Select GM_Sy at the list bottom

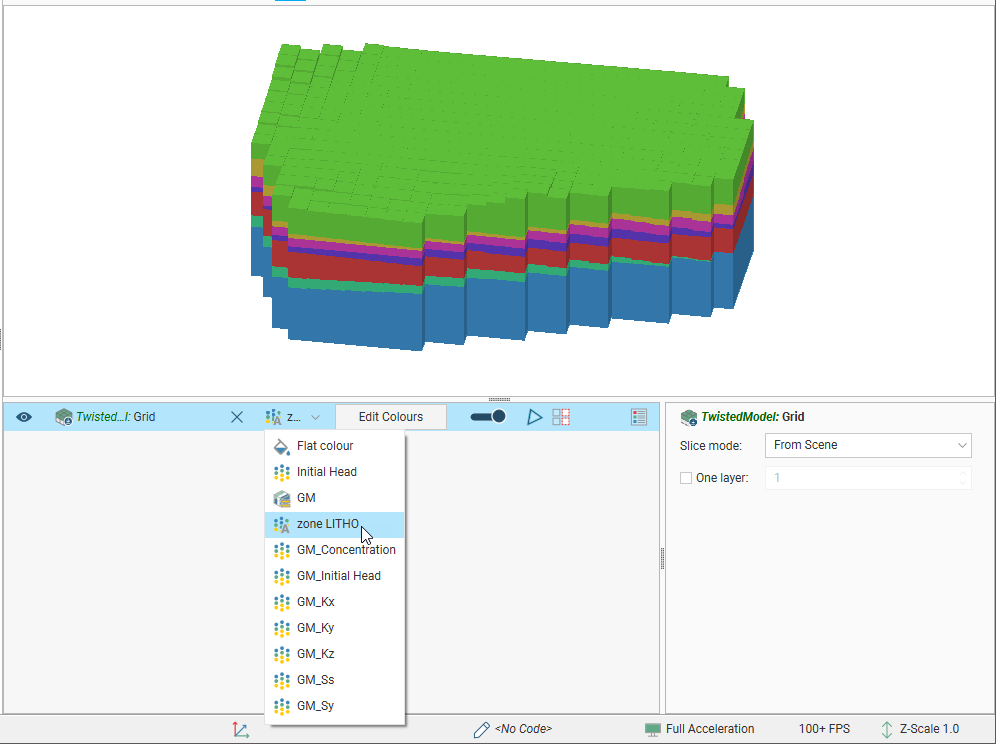[x=315, y=706]
